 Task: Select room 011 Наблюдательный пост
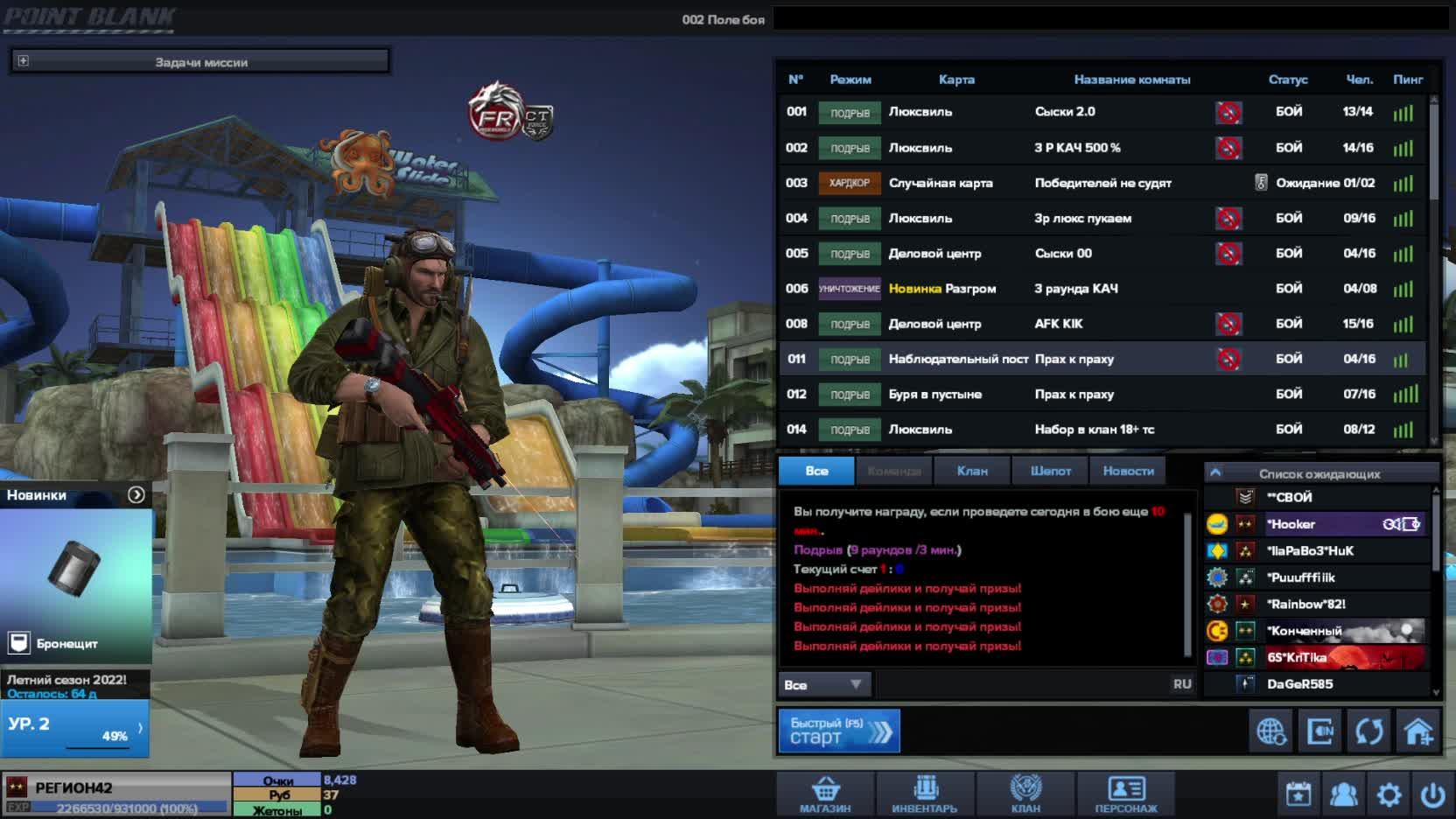(x=1102, y=359)
